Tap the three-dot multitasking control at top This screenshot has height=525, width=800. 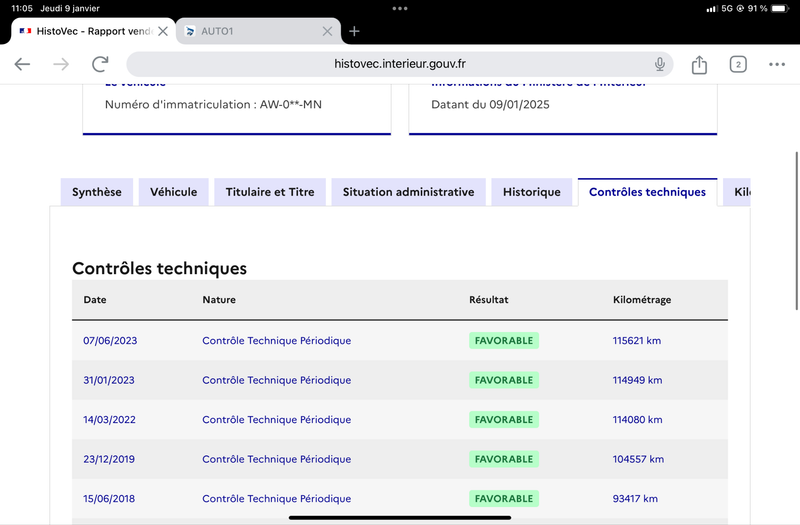coord(400,8)
